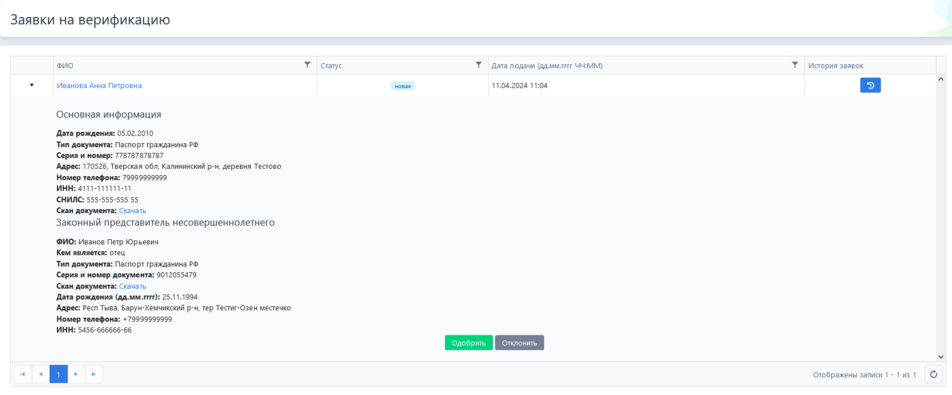This screenshot has width=952, height=395.
Task: Click scrollbar down arrow in table
Action: pyautogui.click(x=941, y=357)
